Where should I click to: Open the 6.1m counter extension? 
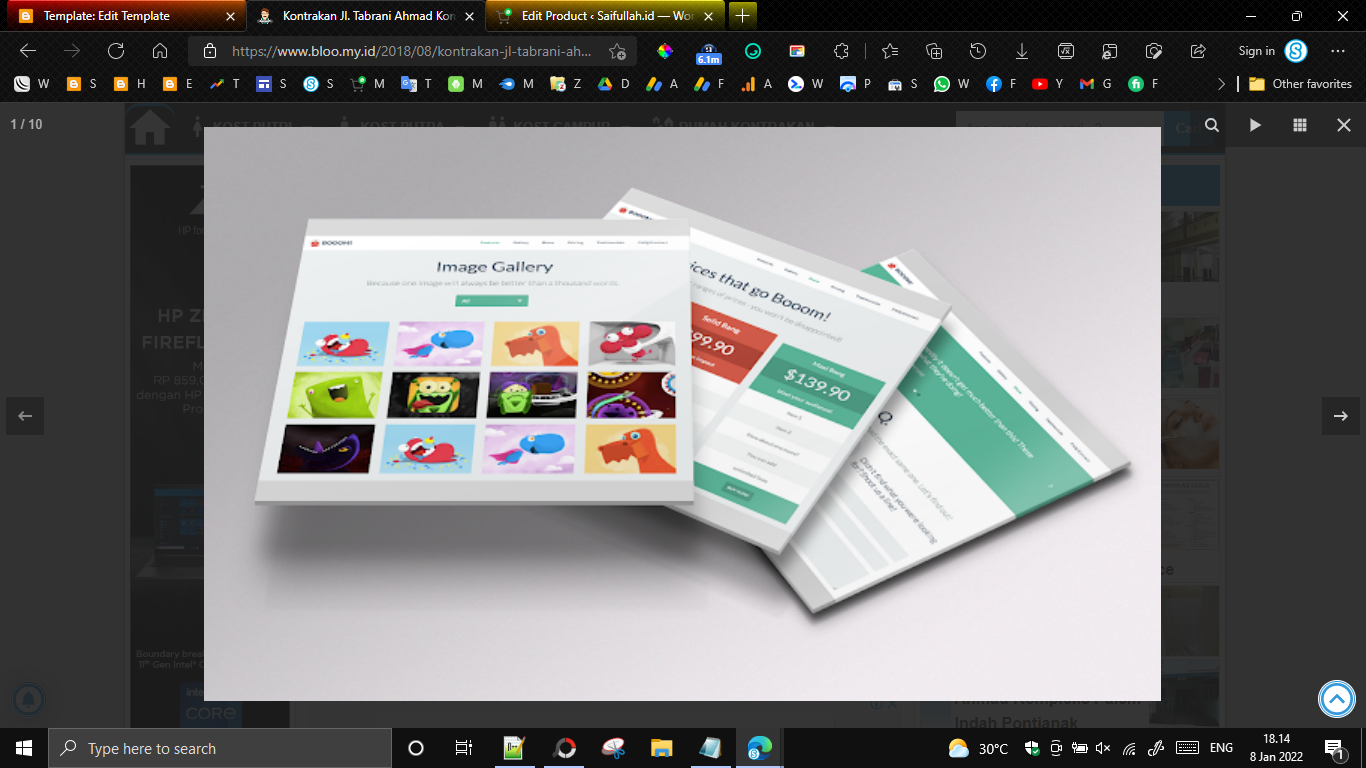[709, 52]
